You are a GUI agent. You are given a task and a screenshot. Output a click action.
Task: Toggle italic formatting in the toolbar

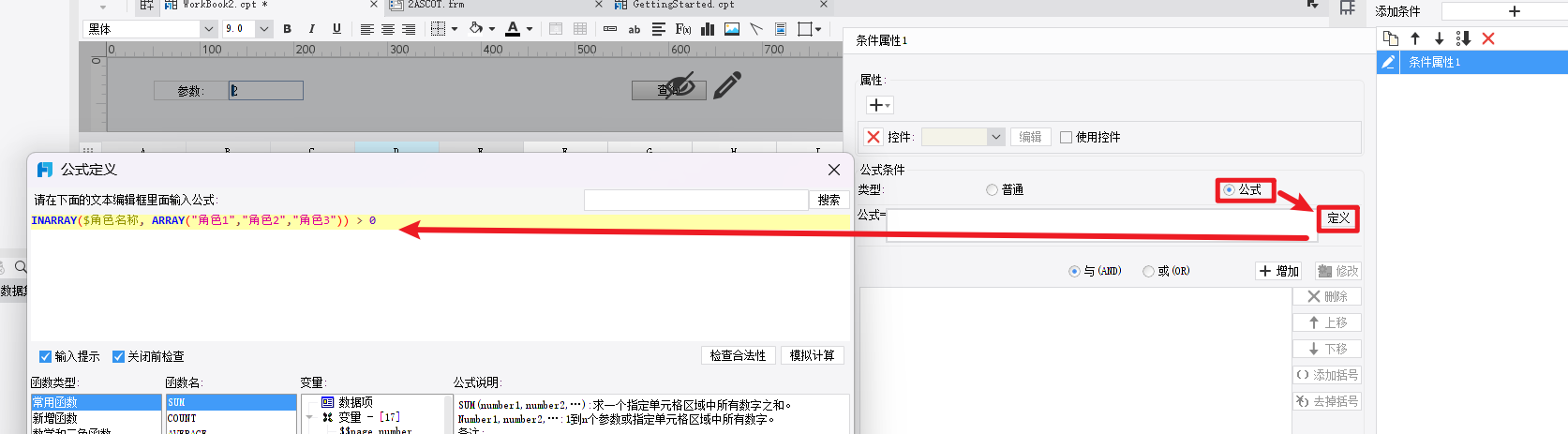tap(311, 29)
